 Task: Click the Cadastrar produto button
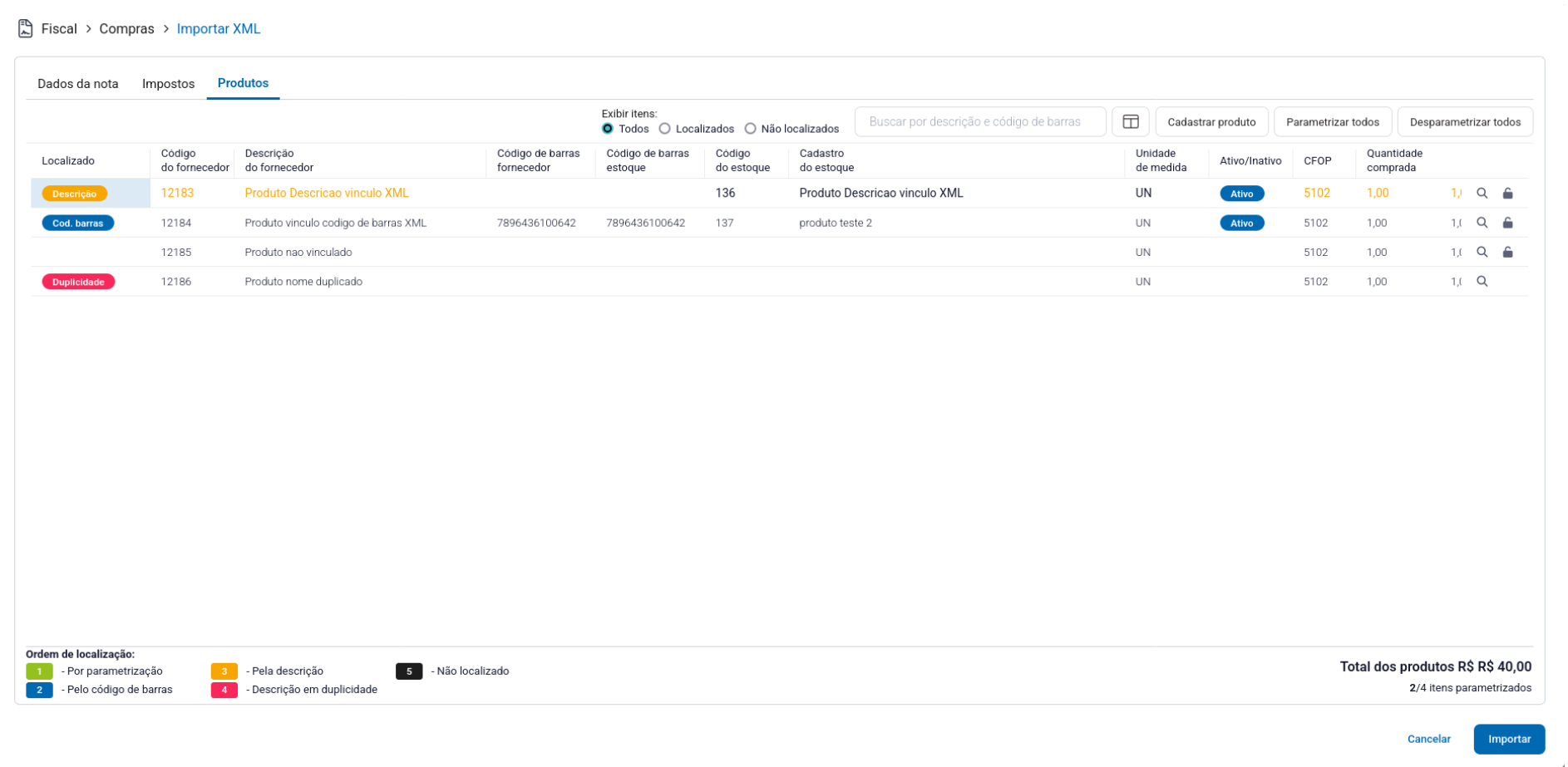[1211, 122]
